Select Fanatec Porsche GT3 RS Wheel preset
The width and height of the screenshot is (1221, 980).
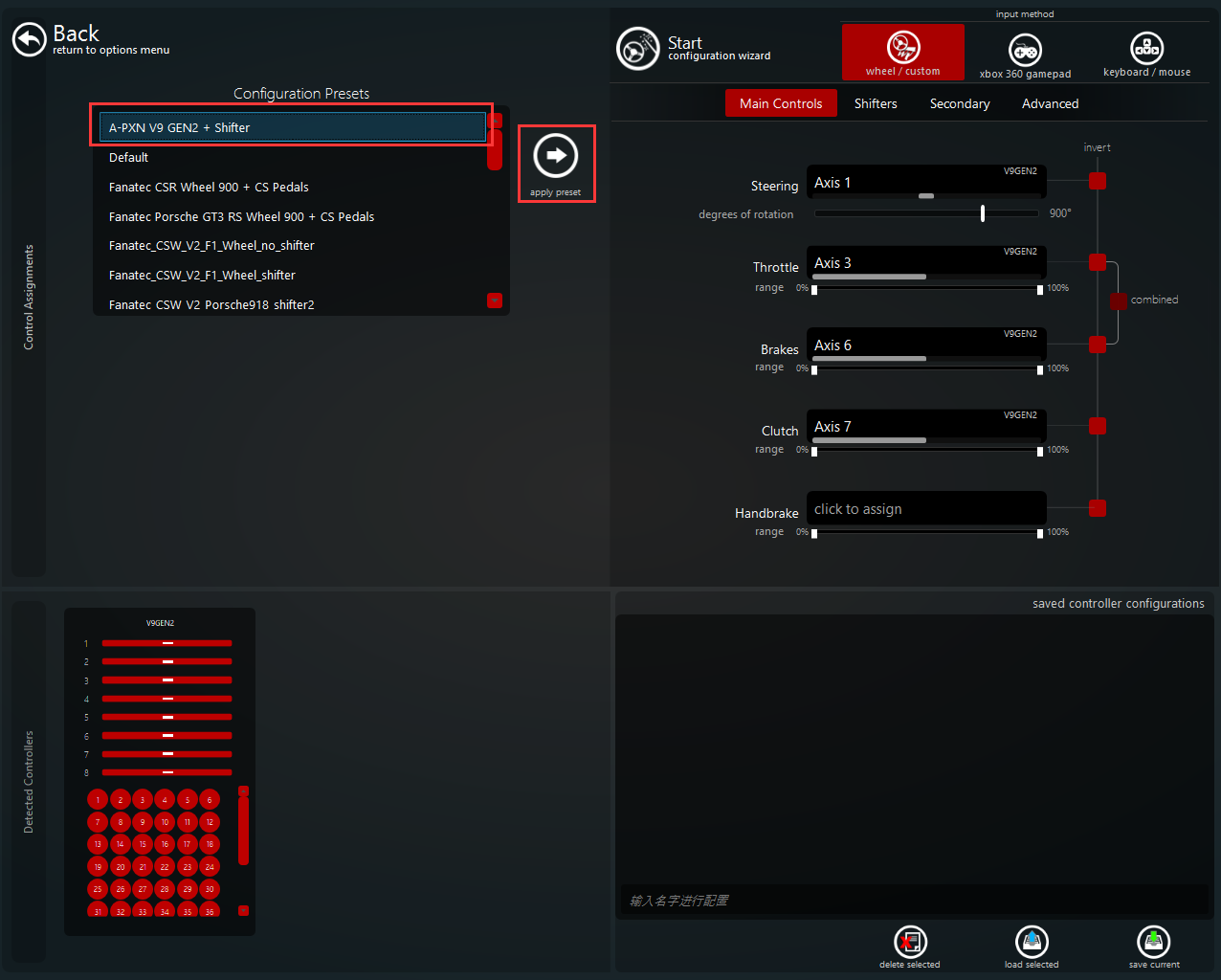pyautogui.click(x=293, y=216)
